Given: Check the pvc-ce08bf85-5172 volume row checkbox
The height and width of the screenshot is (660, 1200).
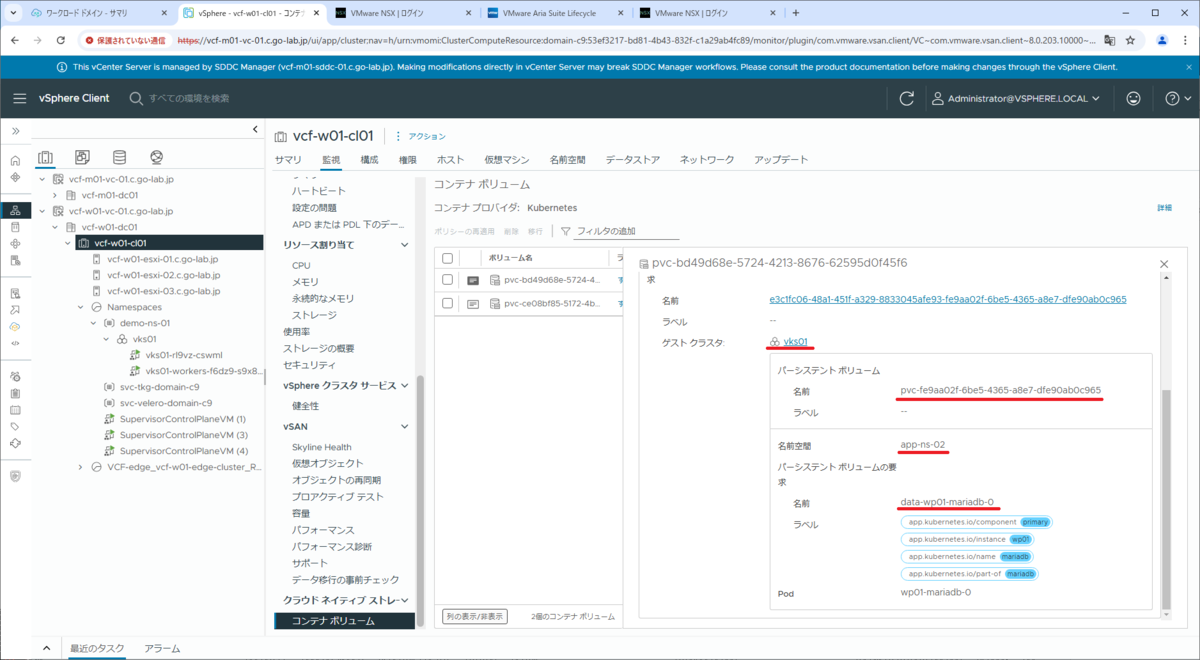Looking at the screenshot, I should coord(448,304).
